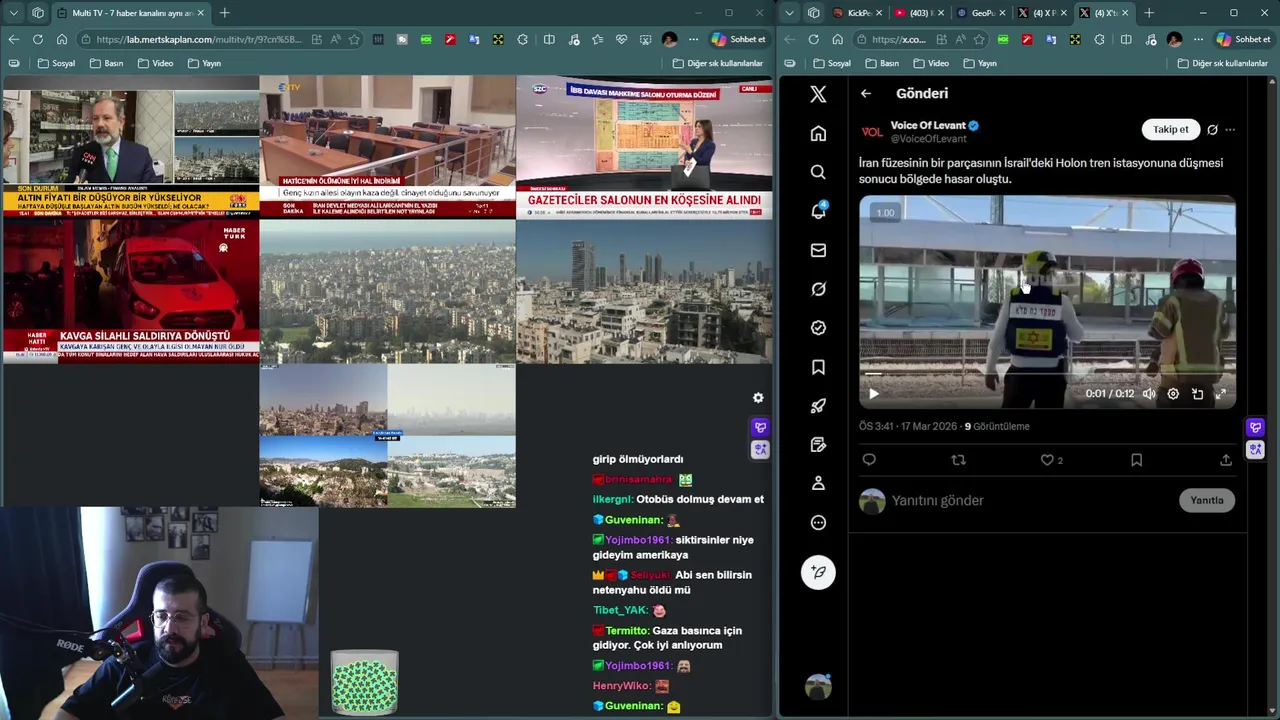
Task: Click the Yanıtla reply button
Action: pos(1207,500)
